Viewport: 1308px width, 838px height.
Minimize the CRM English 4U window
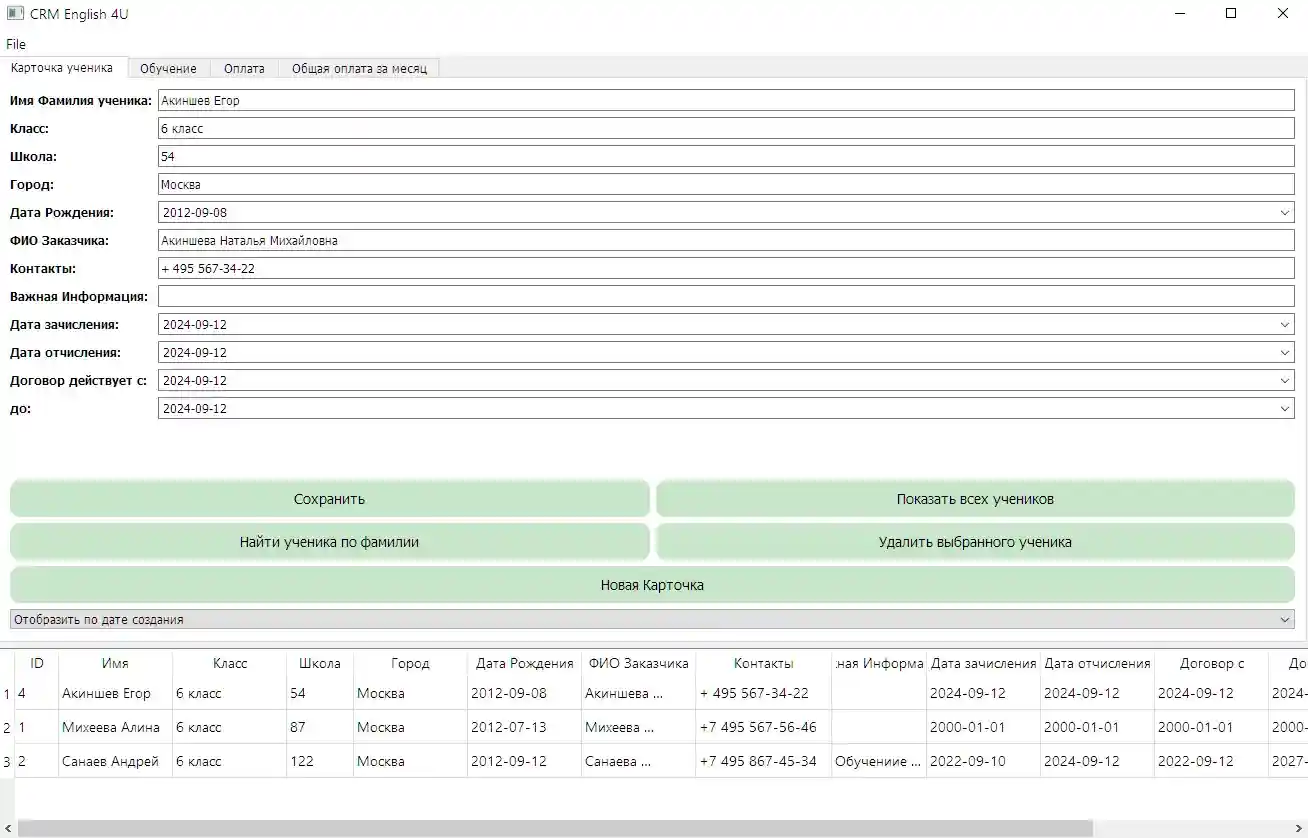click(1180, 14)
